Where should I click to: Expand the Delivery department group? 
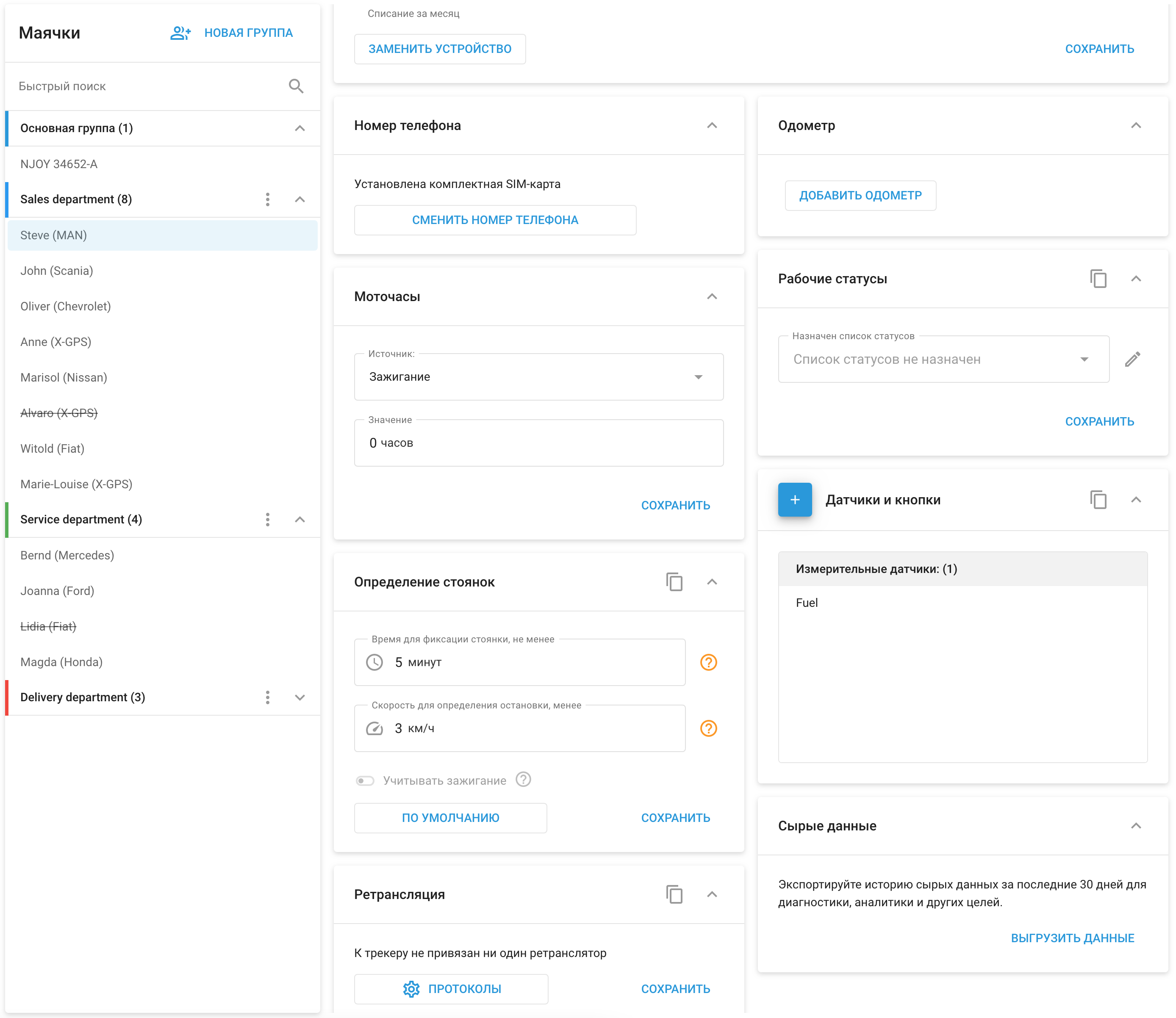pyautogui.click(x=300, y=697)
